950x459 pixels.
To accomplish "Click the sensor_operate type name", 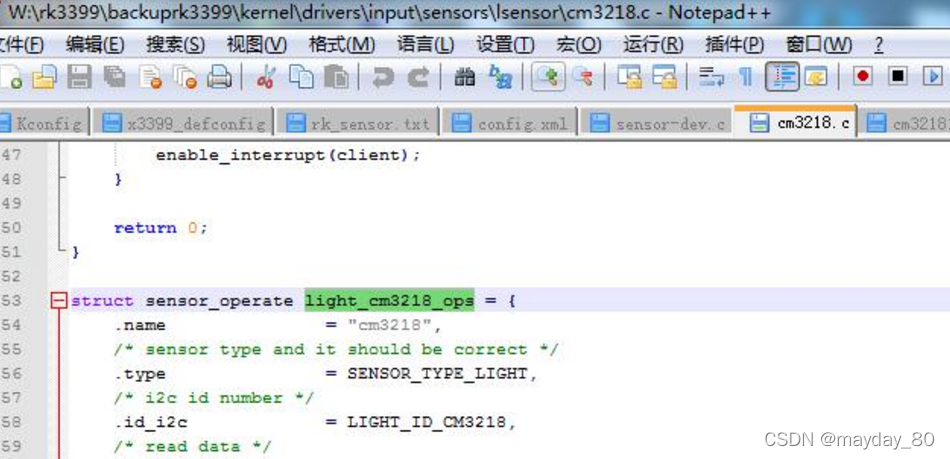I will coord(219,301).
